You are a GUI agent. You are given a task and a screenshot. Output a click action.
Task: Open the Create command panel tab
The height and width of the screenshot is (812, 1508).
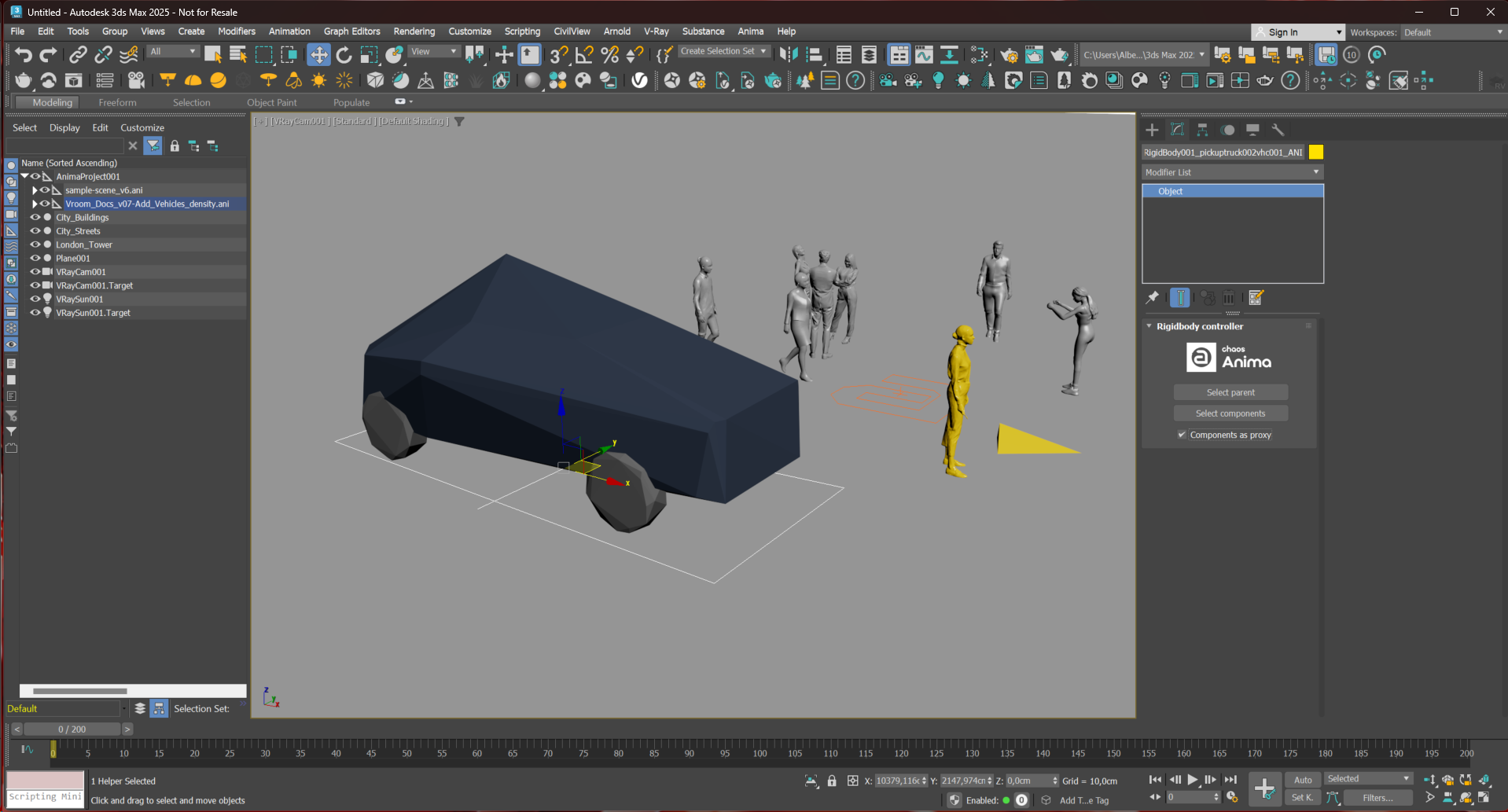pos(1152,130)
